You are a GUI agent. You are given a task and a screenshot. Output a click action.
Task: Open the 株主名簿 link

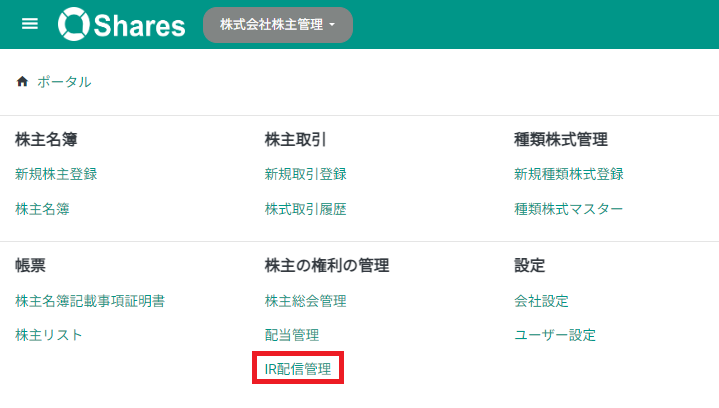point(42,209)
